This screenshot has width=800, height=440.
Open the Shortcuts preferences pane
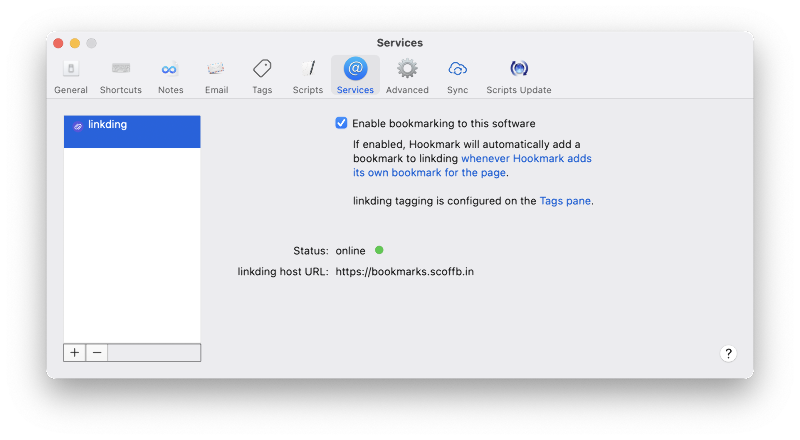120,76
